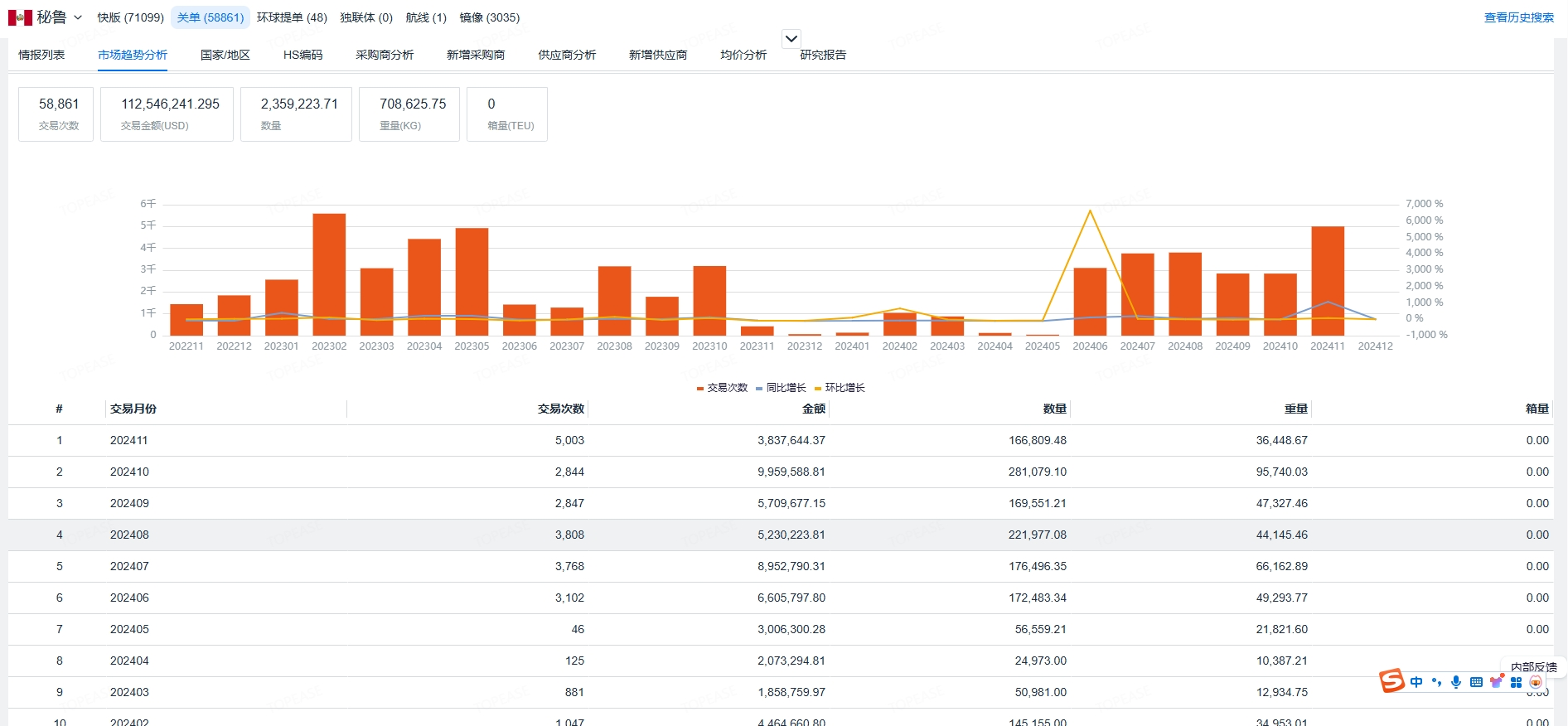This screenshot has width=1568, height=726.
Task: Open the 快报 (71099) data source tab
Action: [x=131, y=17]
